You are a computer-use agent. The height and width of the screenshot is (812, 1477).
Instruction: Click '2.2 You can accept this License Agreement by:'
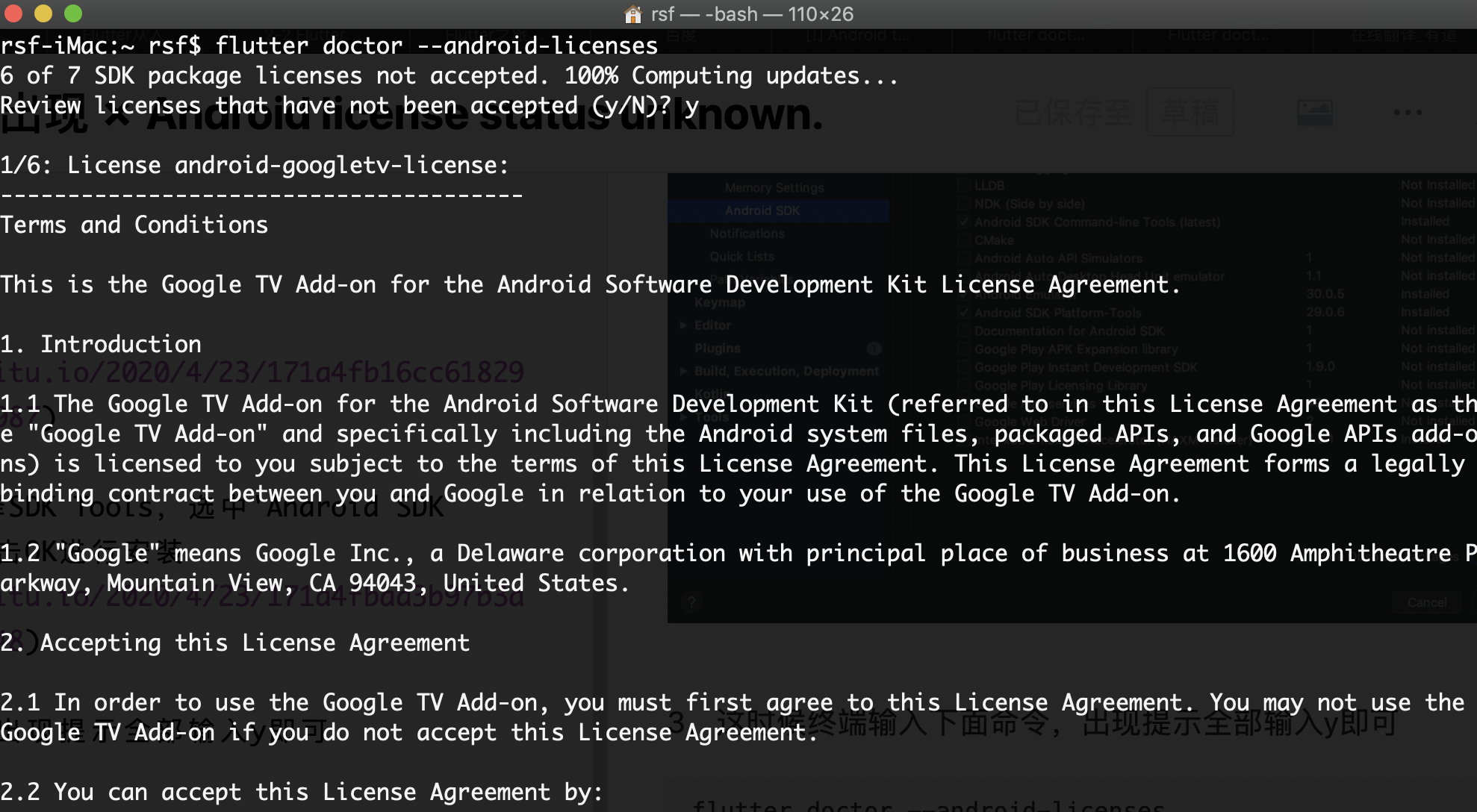pos(302,792)
